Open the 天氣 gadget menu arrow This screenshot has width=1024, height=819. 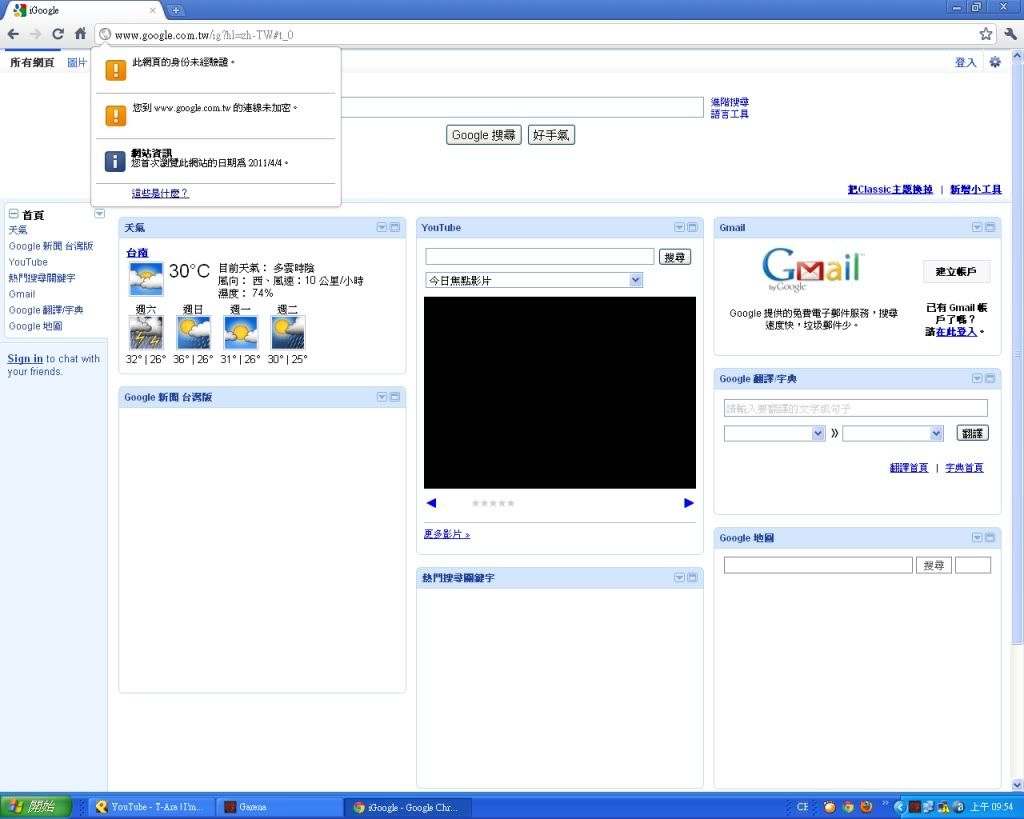pos(382,227)
